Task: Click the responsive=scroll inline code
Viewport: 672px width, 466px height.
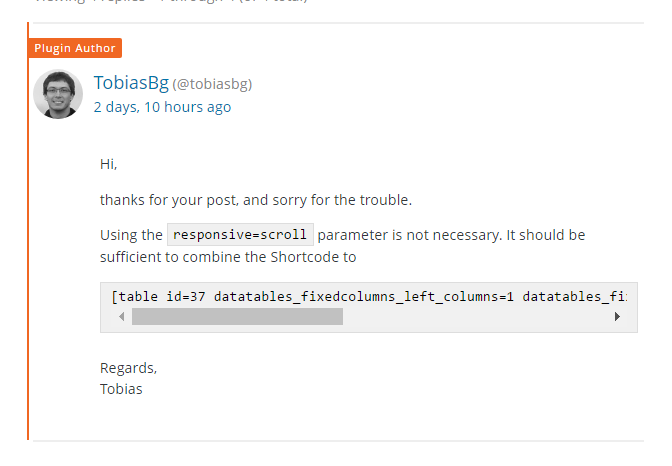Action: click(x=240, y=235)
